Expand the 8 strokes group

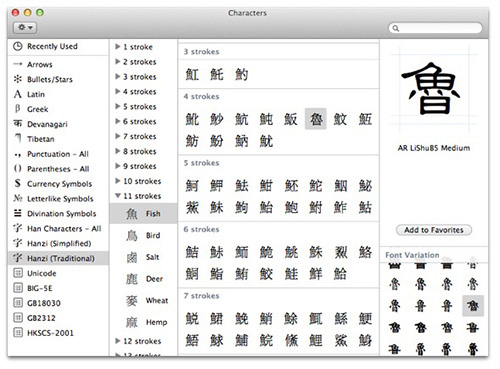pyautogui.click(x=118, y=151)
